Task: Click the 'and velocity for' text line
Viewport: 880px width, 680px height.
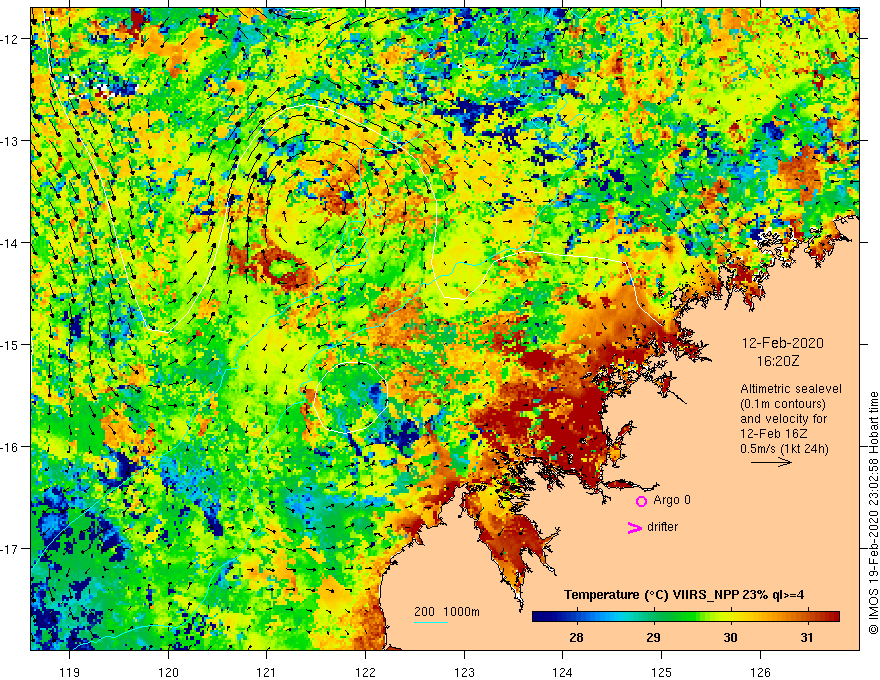Action: 783,419
